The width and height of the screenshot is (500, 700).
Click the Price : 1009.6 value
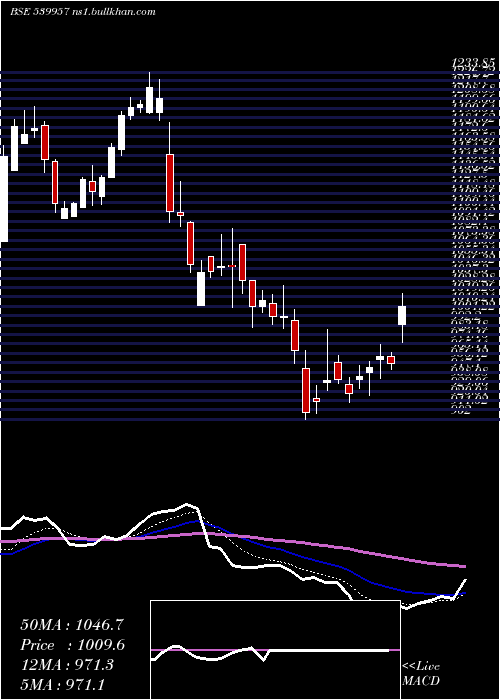72,645
